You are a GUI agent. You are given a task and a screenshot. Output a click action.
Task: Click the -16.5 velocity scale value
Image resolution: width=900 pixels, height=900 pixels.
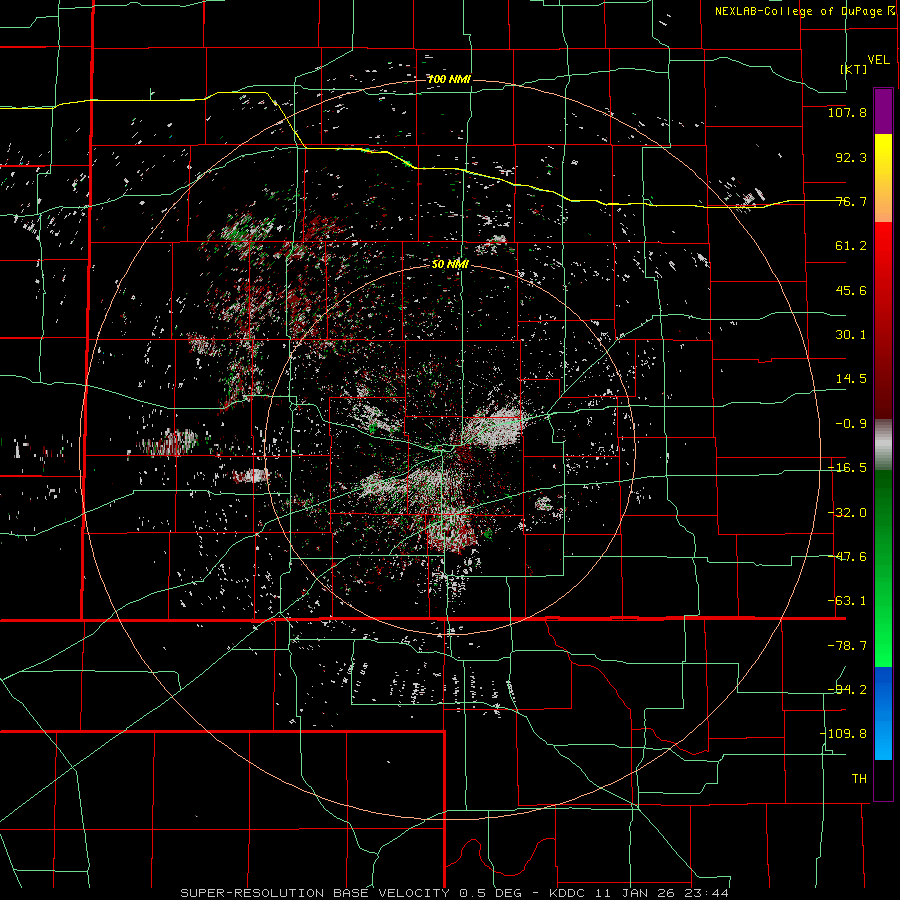point(847,468)
